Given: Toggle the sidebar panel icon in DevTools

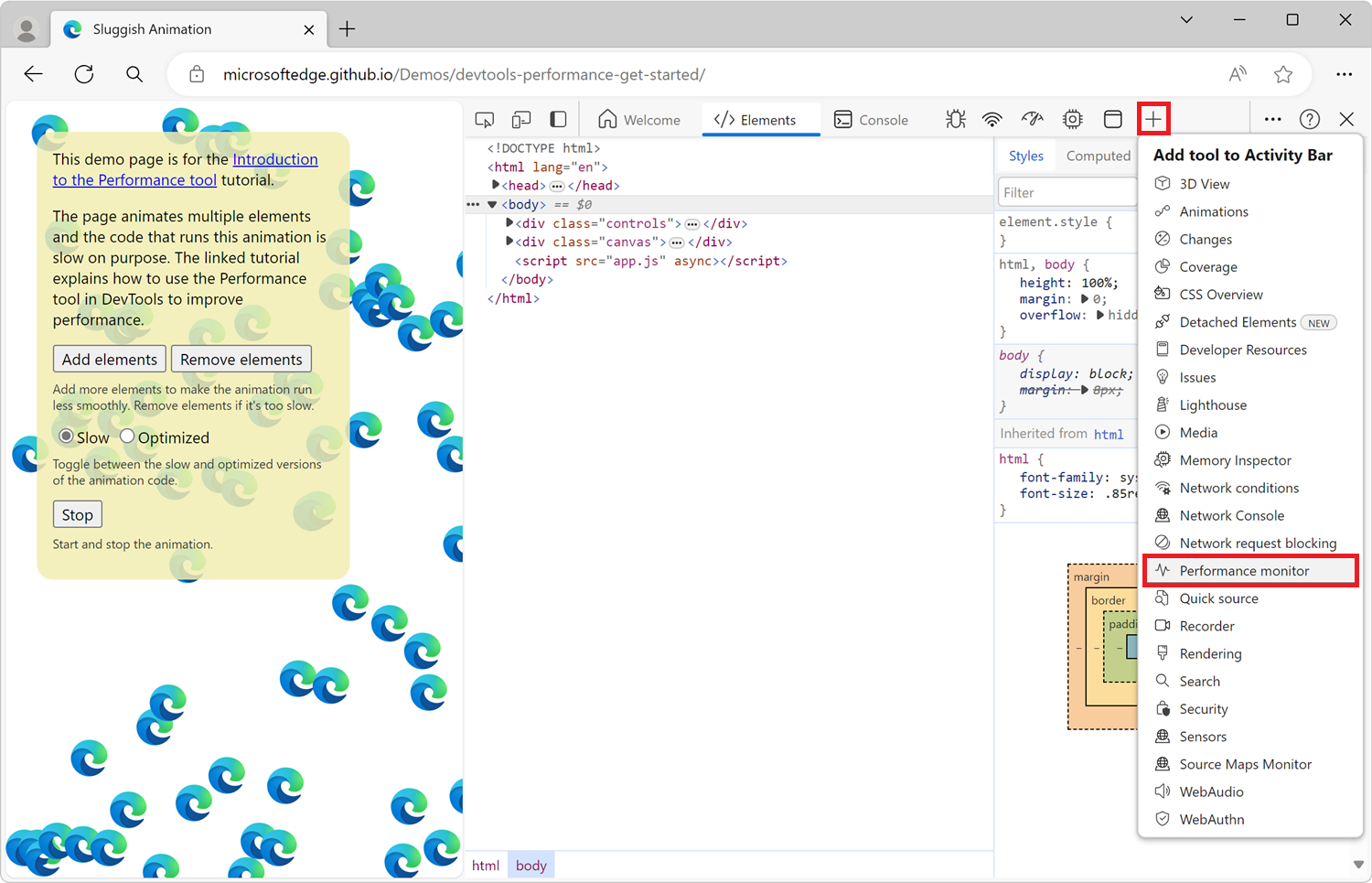Looking at the screenshot, I should (558, 120).
